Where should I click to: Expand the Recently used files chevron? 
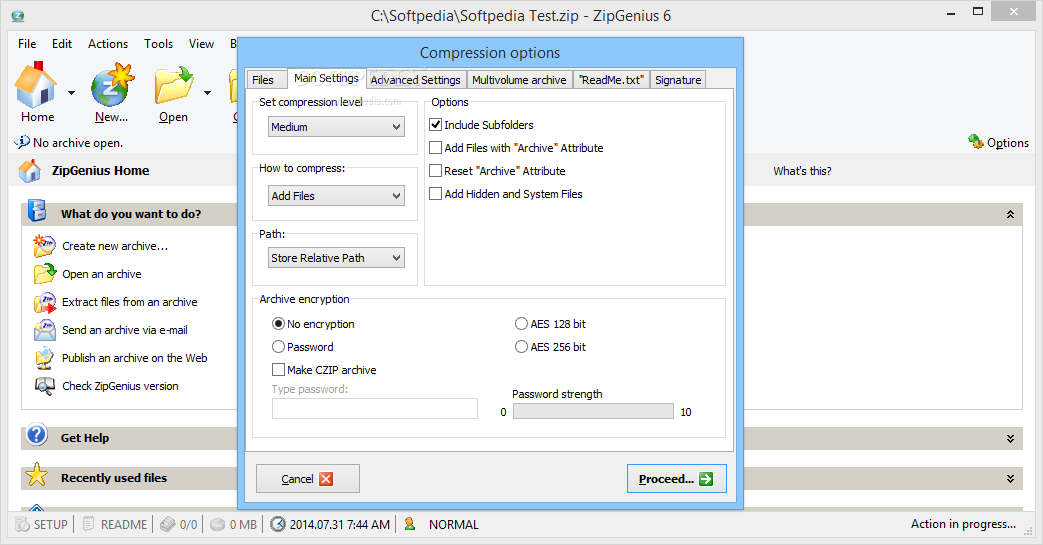point(1010,478)
